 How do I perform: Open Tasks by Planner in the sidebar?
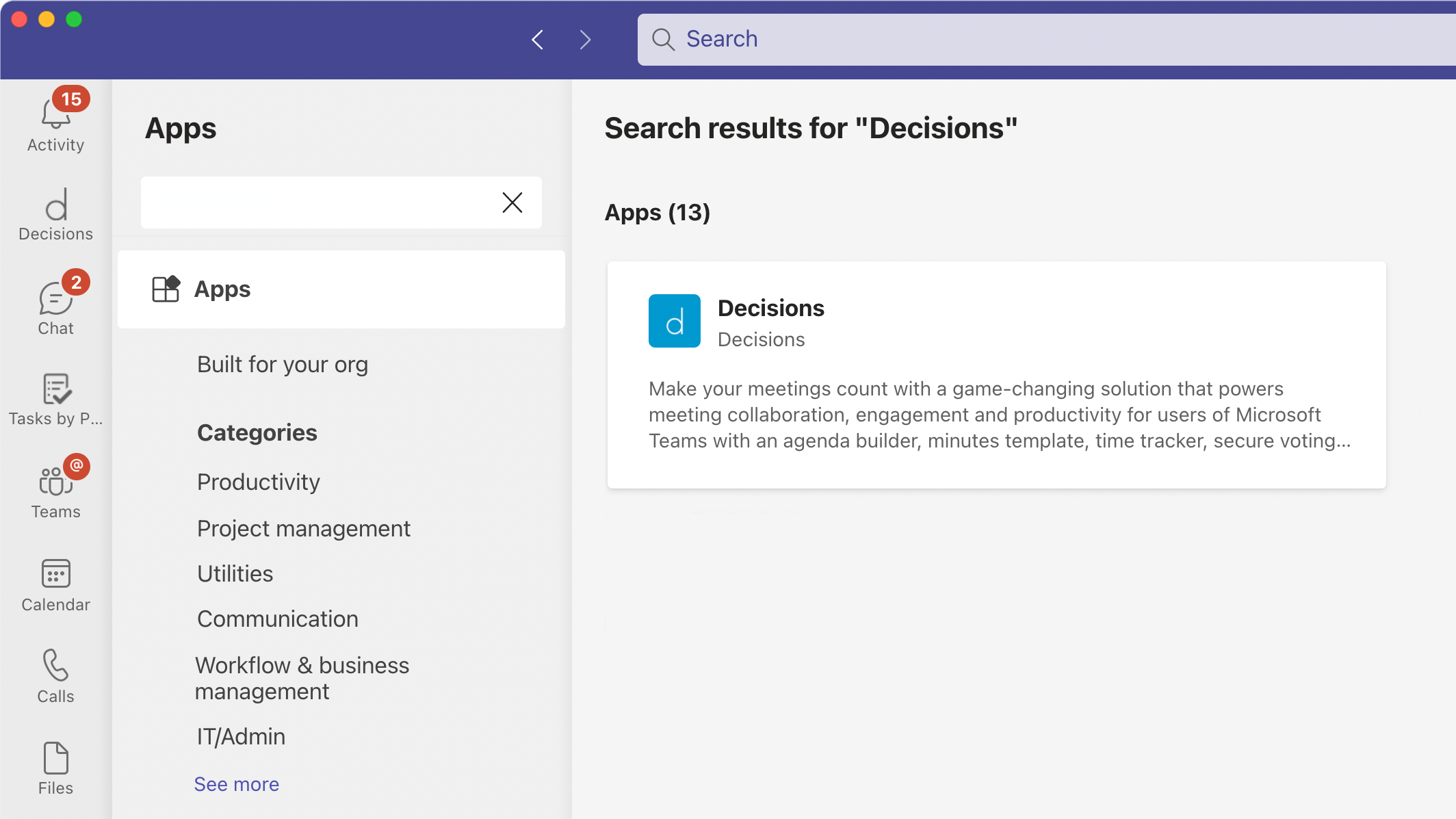pyautogui.click(x=56, y=400)
